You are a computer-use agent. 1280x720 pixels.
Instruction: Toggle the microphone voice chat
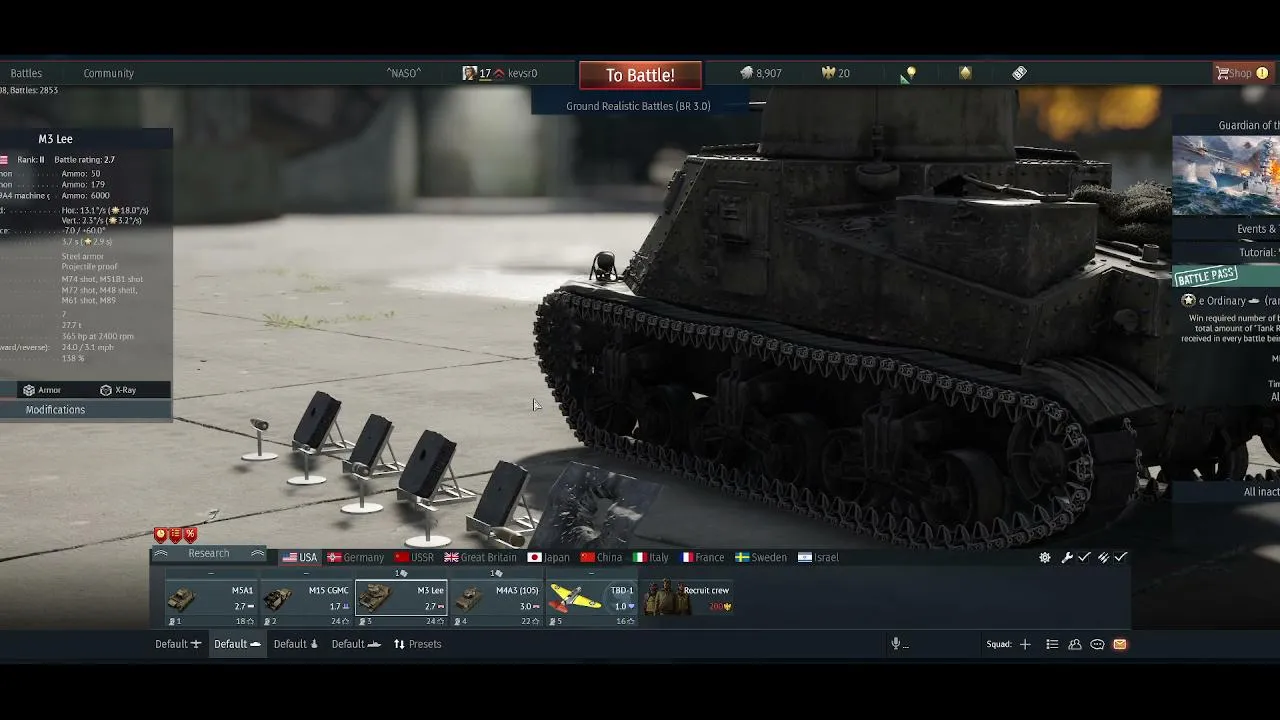click(x=897, y=644)
